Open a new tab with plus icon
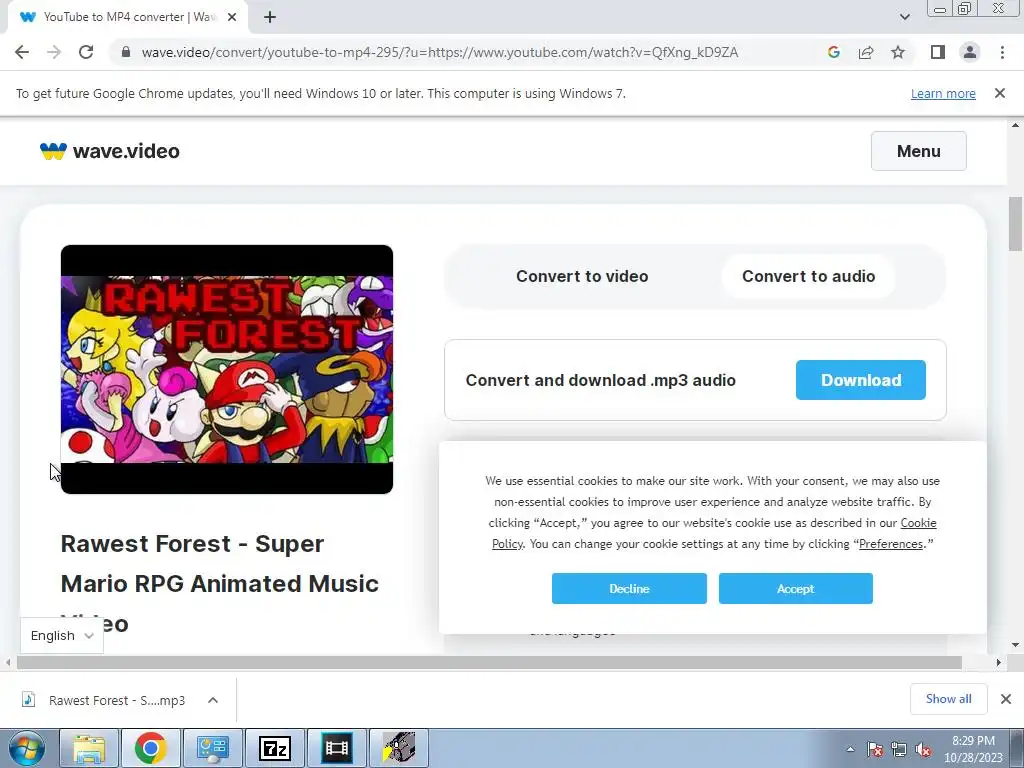Image resolution: width=1024 pixels, height=768 pixels. pyautogui.click(x=270, y=17)
